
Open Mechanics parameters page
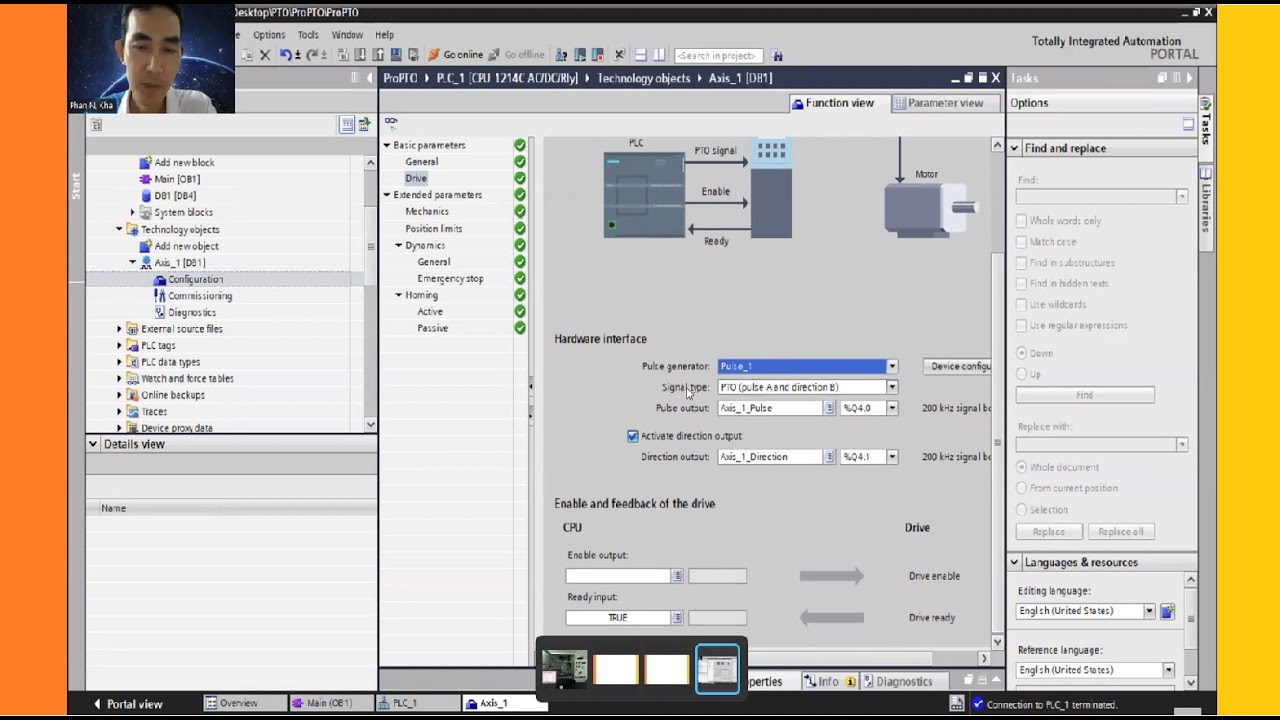[427, 212]
